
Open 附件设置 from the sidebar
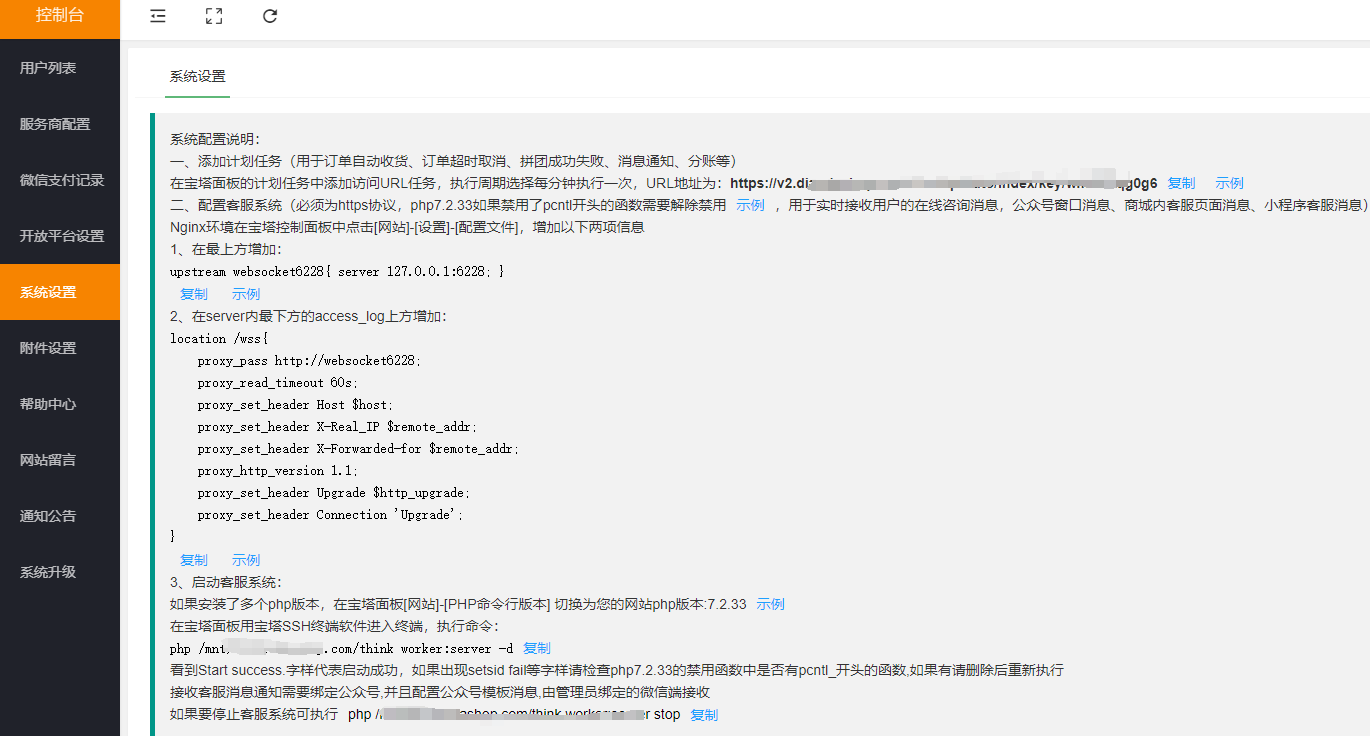tap(48, 348)
